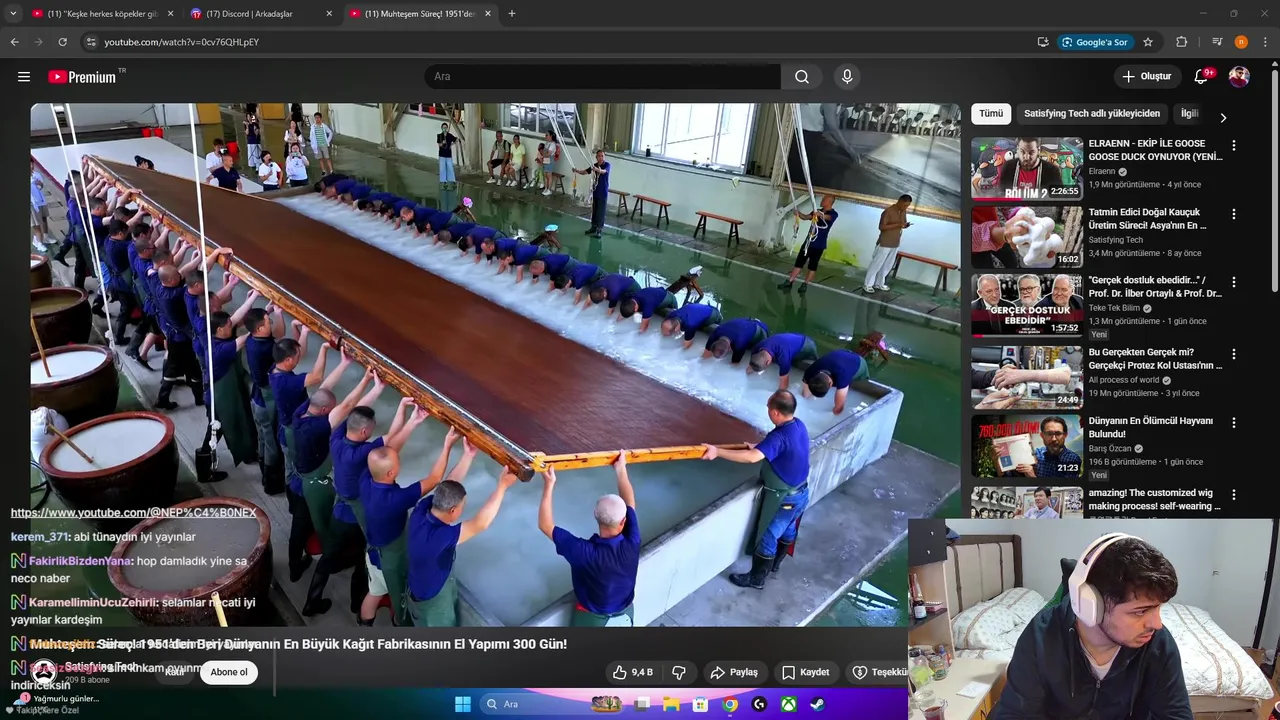Select the İlgili filter chip
The height and width of the screenshot is (720, 1280).
click(x=1189, y=114)
